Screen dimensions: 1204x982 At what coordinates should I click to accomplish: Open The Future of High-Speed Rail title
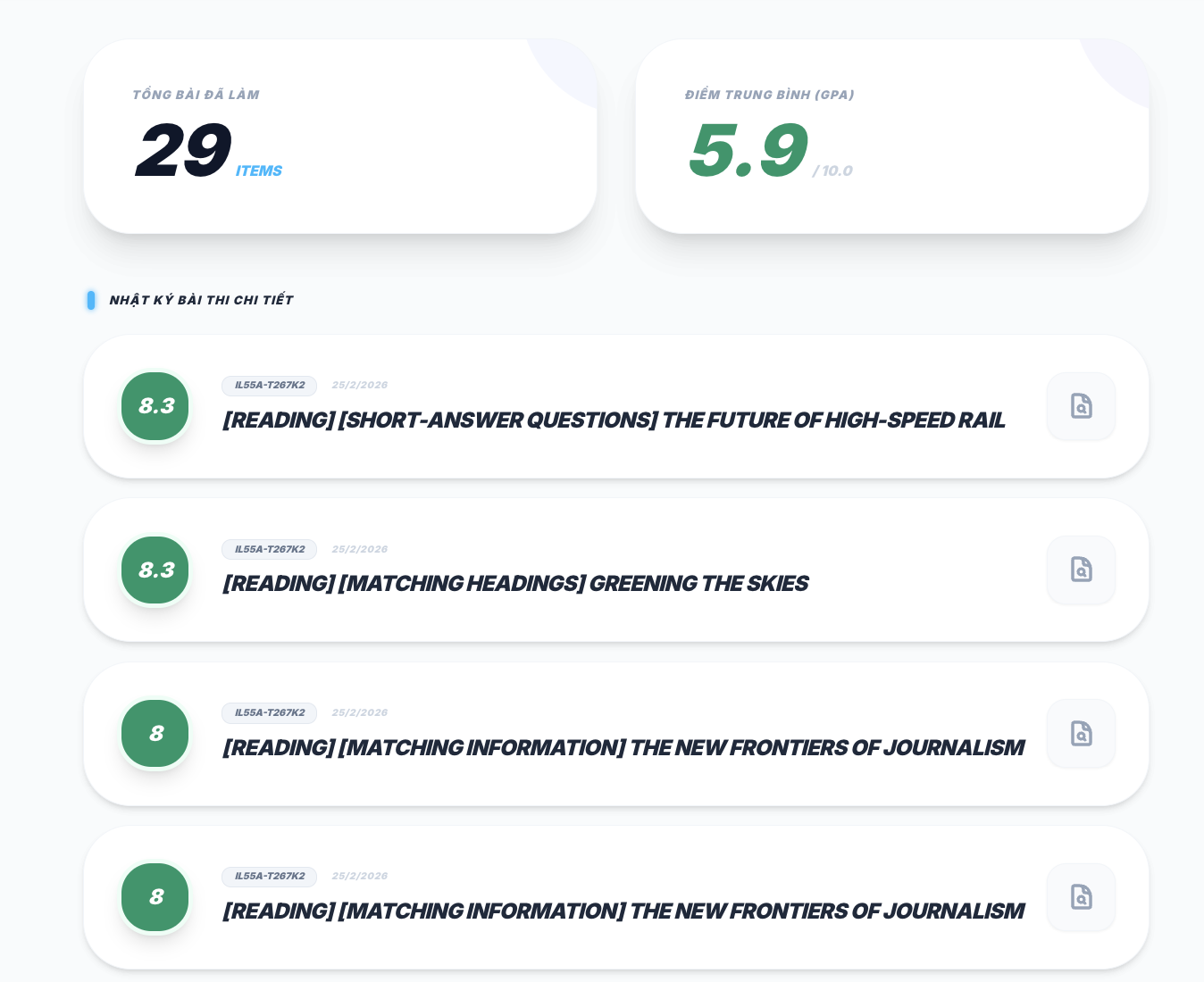(613, 420)
